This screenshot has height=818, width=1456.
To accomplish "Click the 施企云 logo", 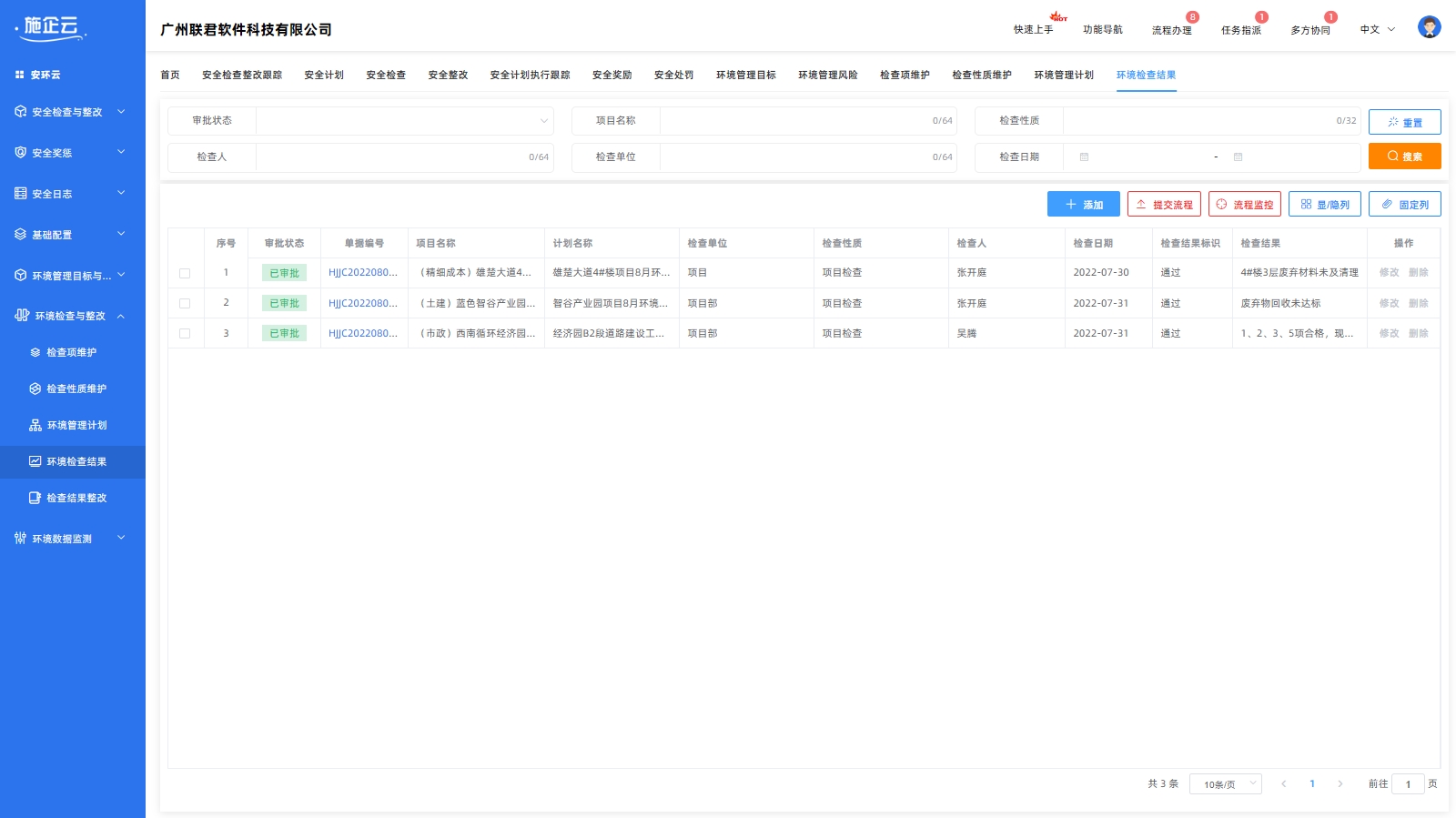I will (x=52, y=27).
